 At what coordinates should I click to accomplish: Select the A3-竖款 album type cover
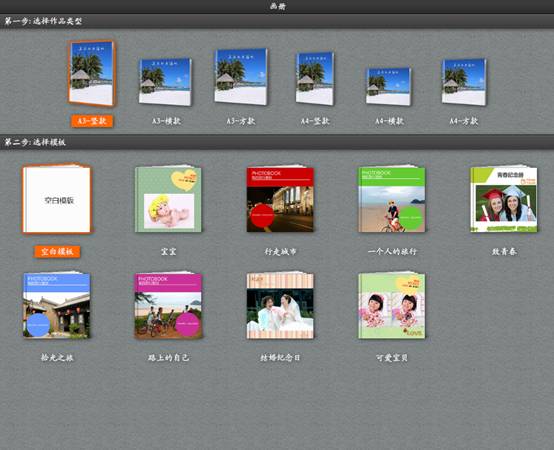(92, 73)
